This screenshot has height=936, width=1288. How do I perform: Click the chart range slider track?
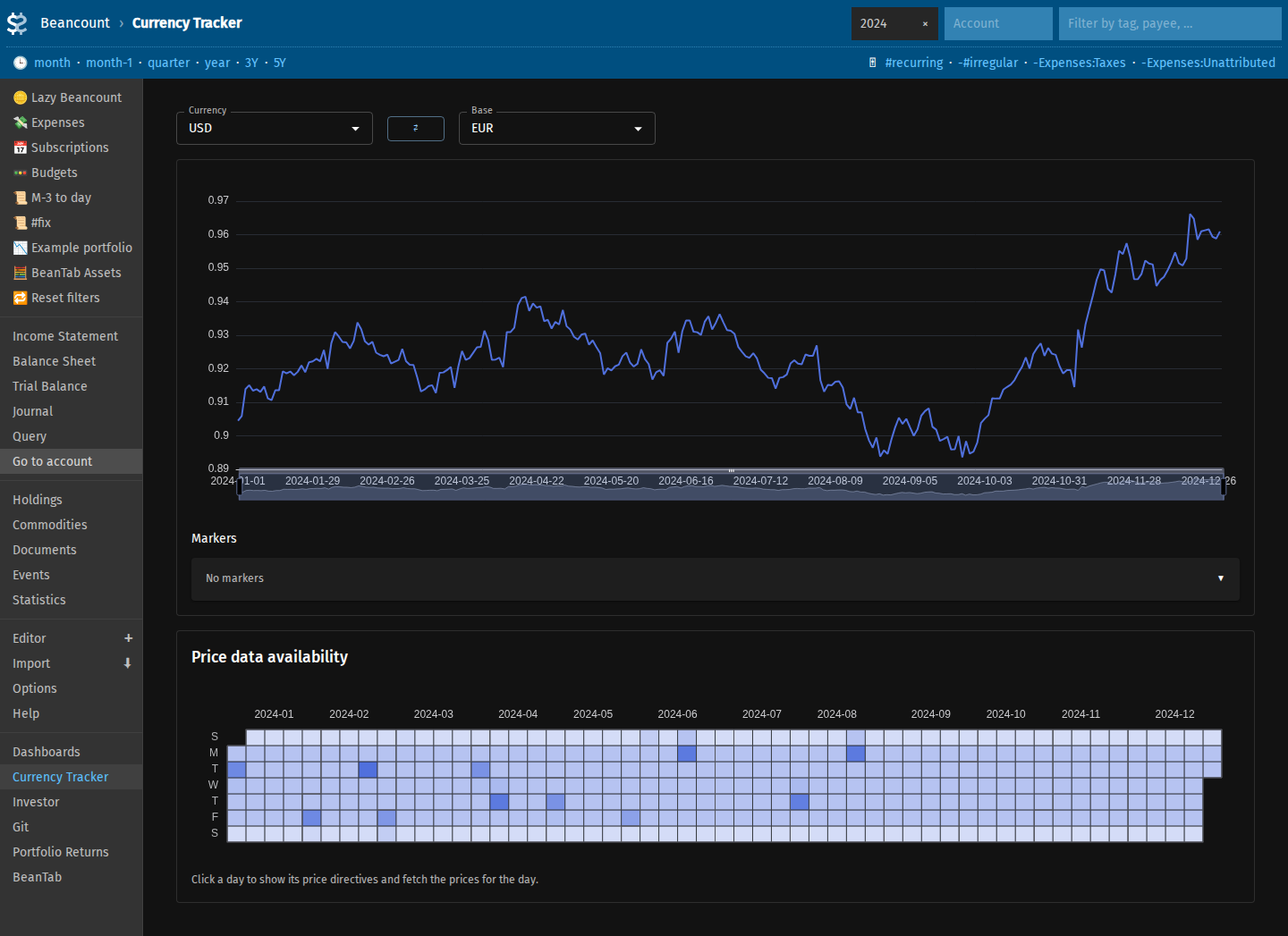click(x=732, y=485)
